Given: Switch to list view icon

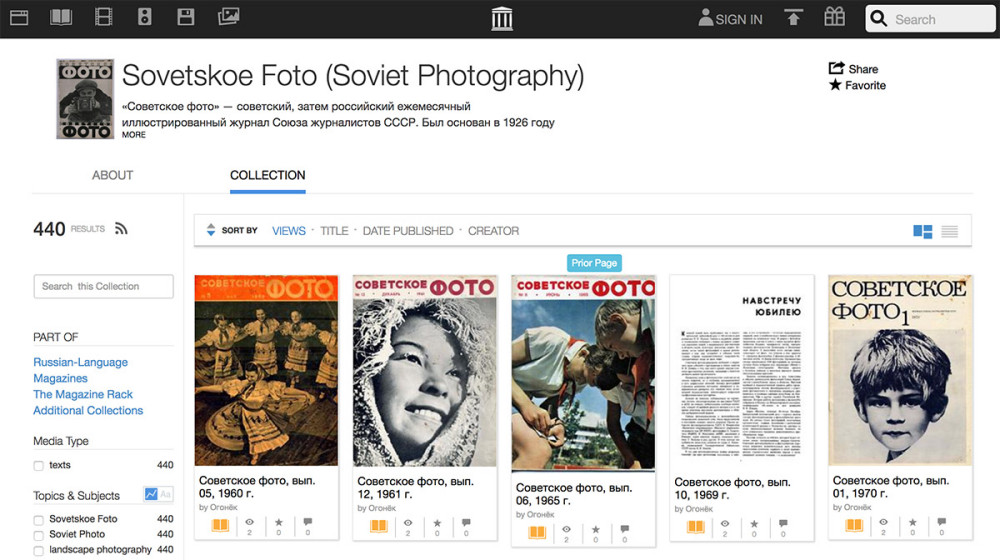Looking at the screenshot, I should [950, 232].
